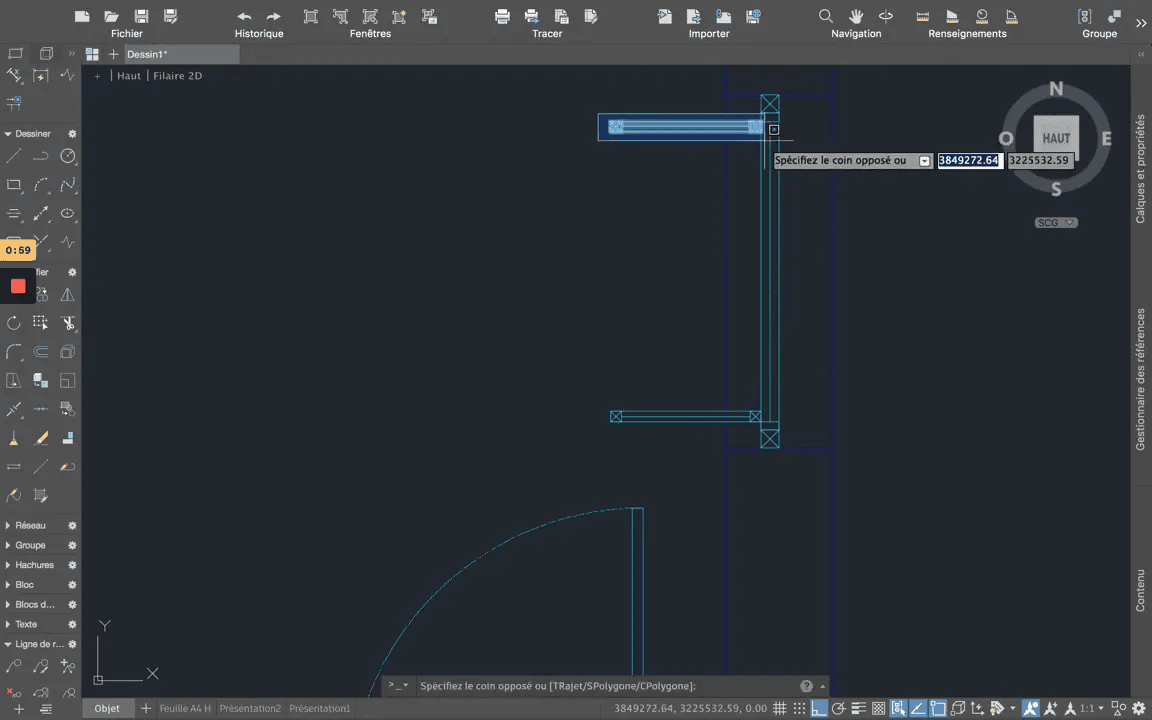Click the Y coordinate input field 3225532.59
Screen dimensions: 1152x720
(1040, 160)
